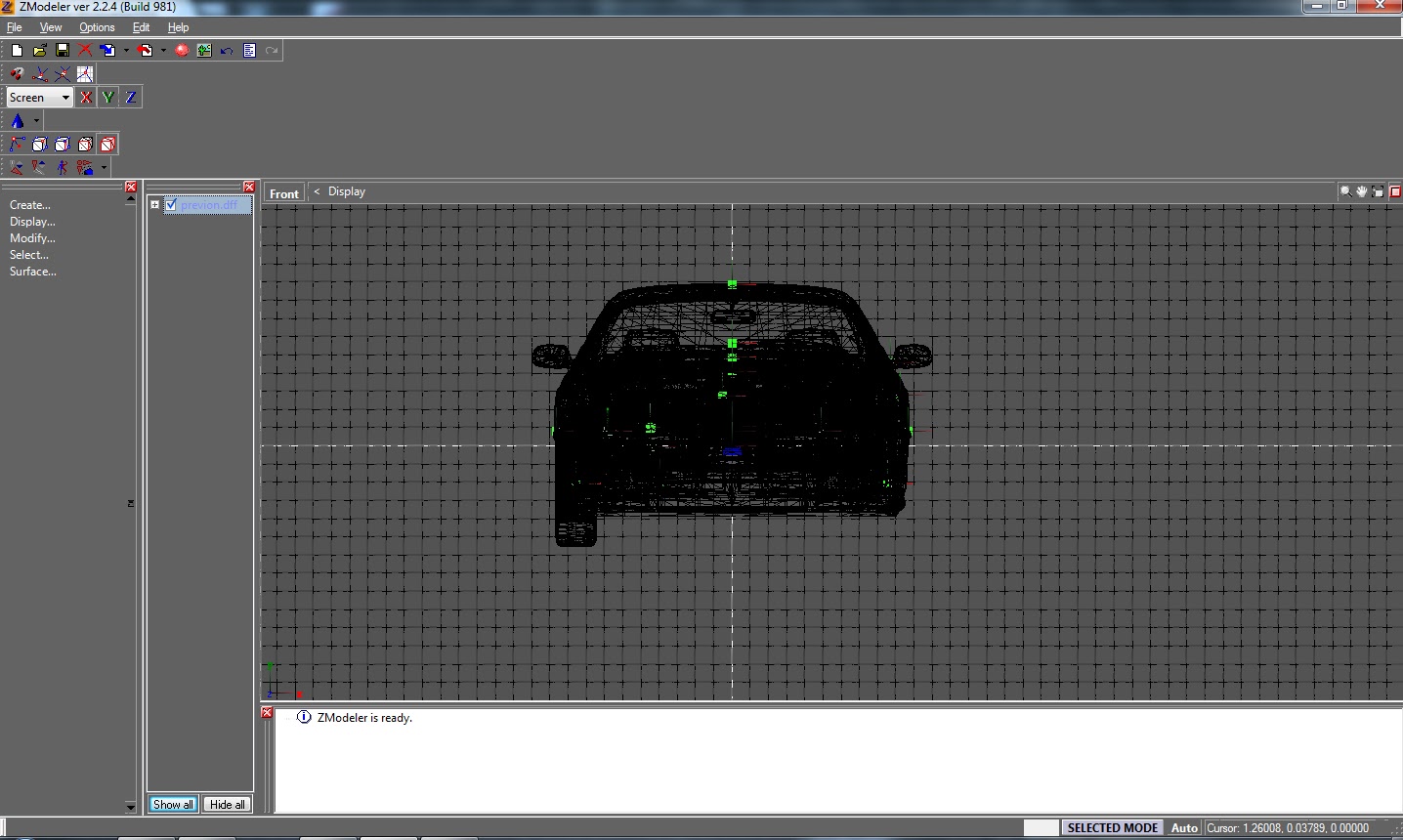
Task: Click the second icon in the bottom toolbar row
Action: (x=39, y=167)
